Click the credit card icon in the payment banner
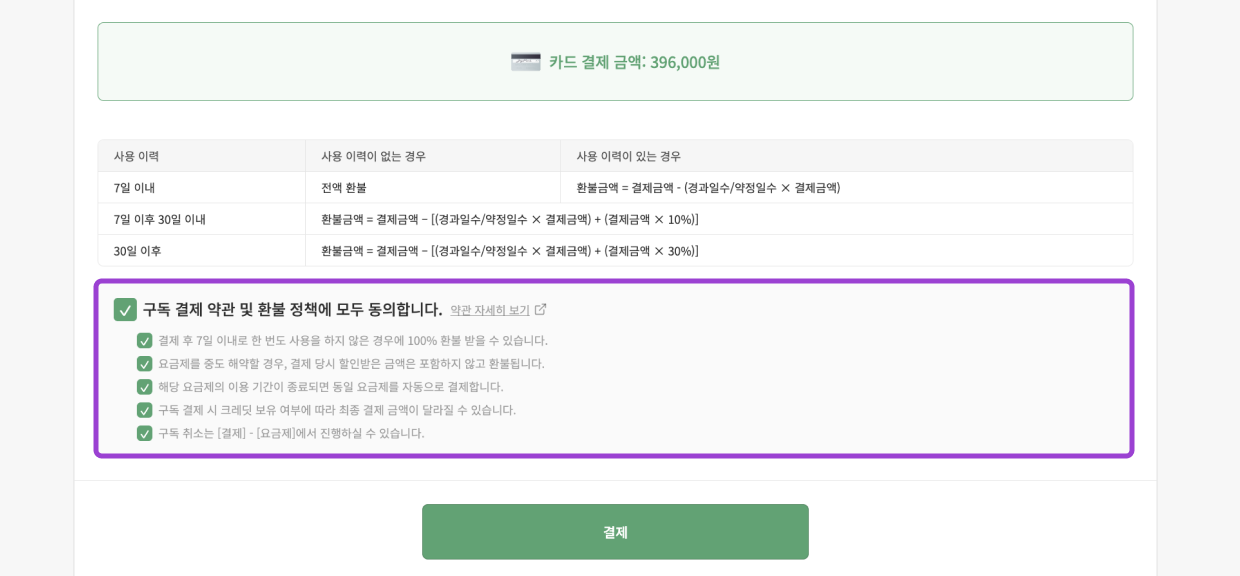 click(x=525, y=62)
